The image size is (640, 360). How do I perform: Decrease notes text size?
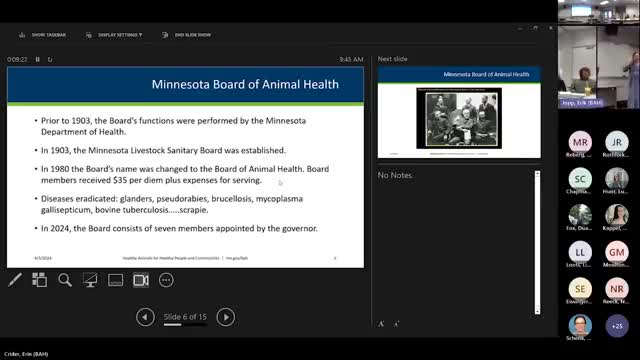pos(396,324)
